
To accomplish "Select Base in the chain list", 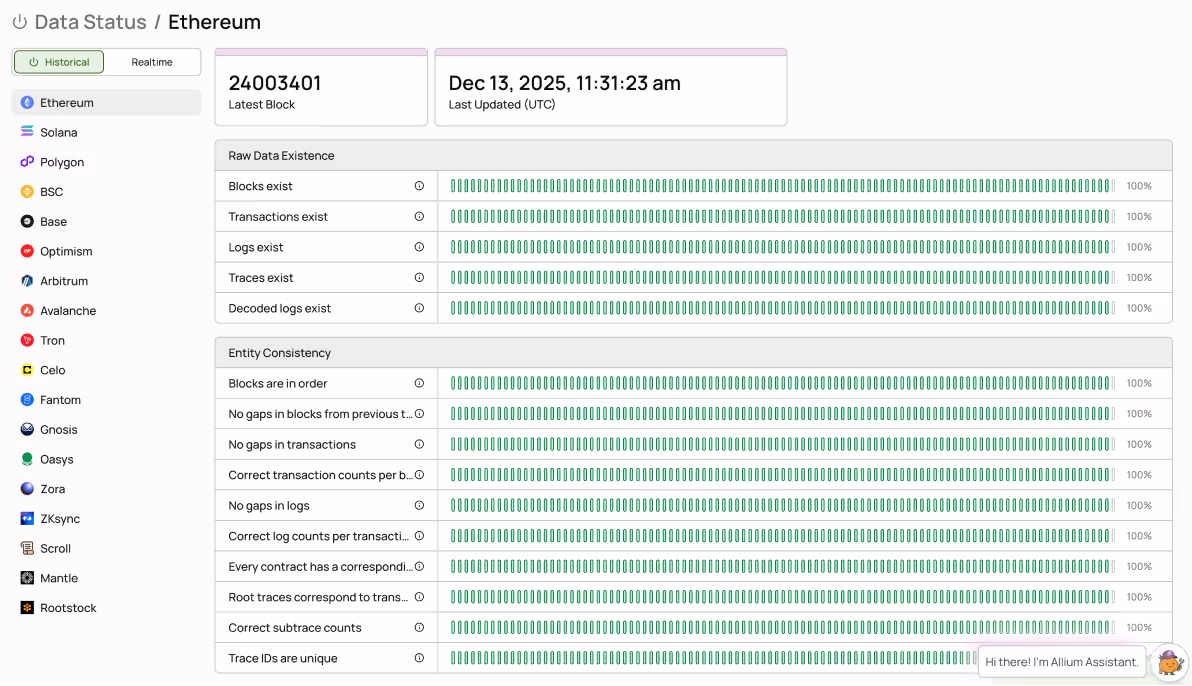I will pos(106,221).
